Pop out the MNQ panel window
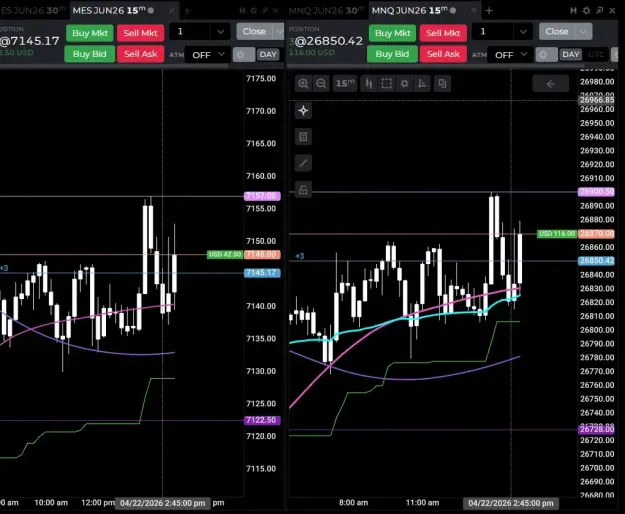Image resolution: width=625 pixels, height=514 pixels. tap(599, 11)
